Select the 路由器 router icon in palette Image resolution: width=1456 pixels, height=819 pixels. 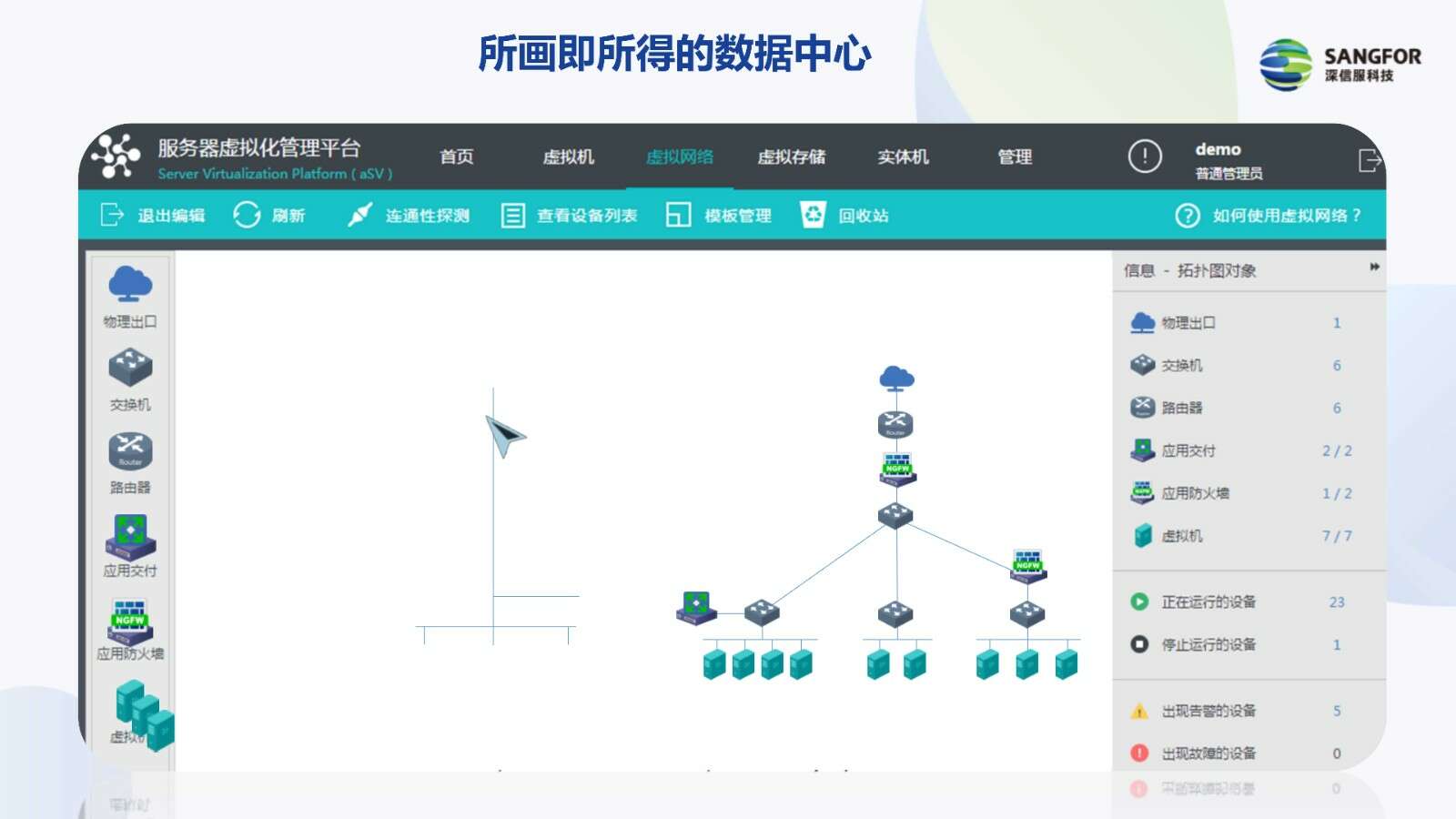(x=130, y=450)
